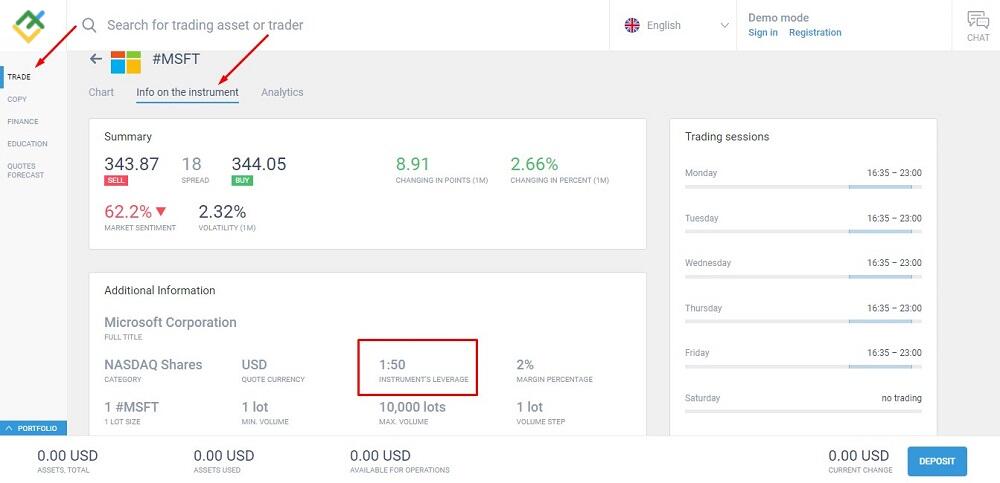
Task: Click the Friday trading session bar
Action: [x=803, y=366]
